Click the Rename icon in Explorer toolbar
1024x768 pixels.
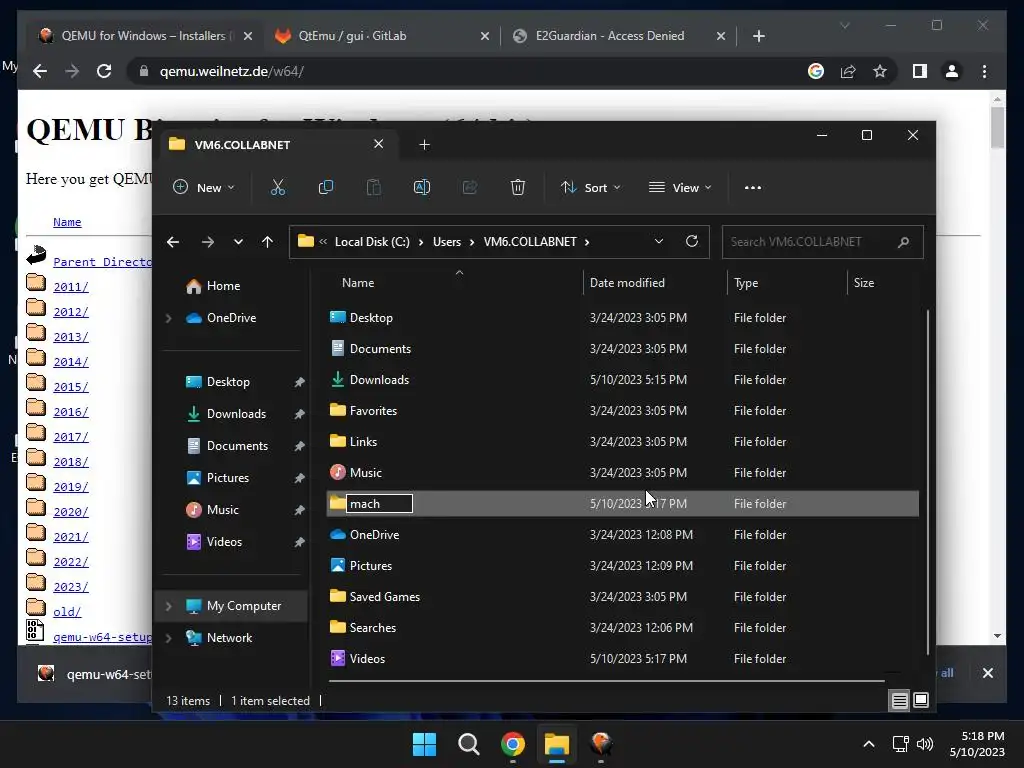(422, 187)
